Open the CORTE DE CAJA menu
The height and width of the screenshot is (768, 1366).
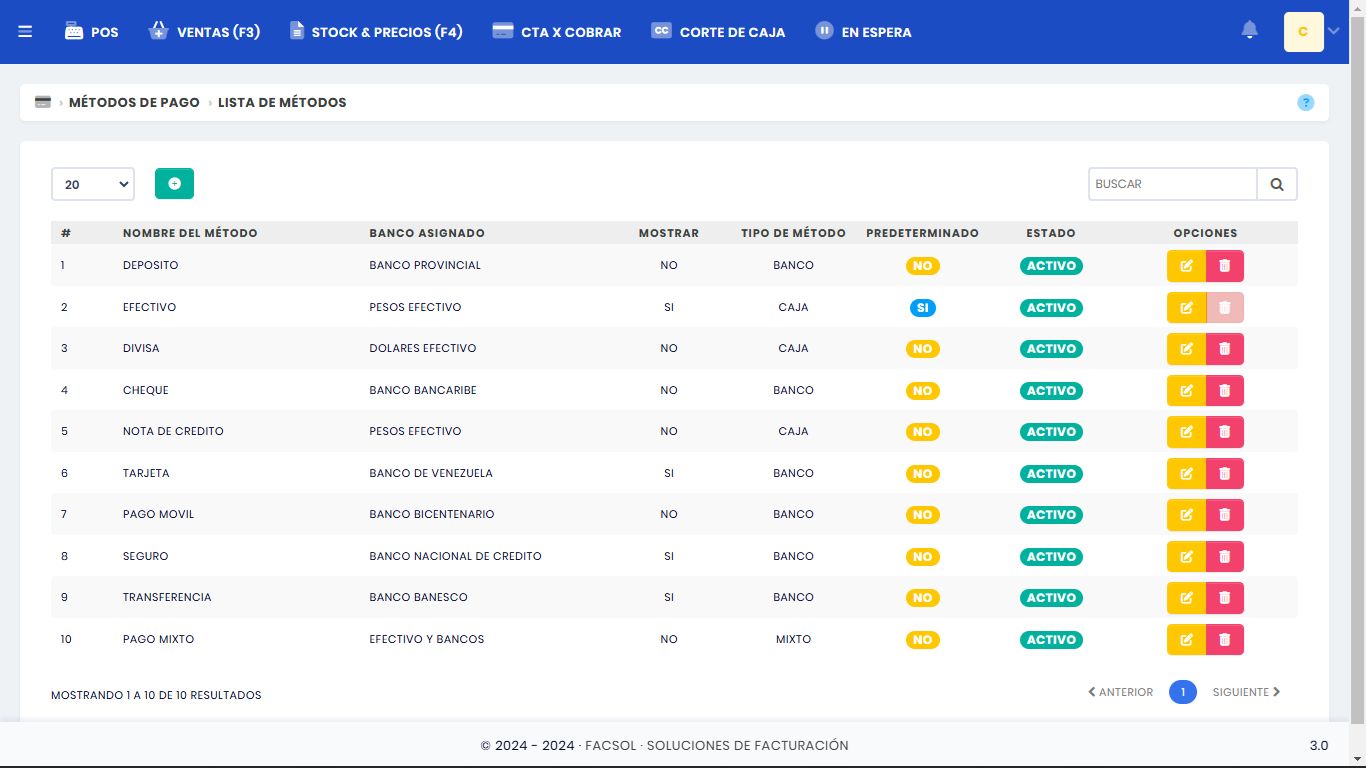tap(718, 32)
